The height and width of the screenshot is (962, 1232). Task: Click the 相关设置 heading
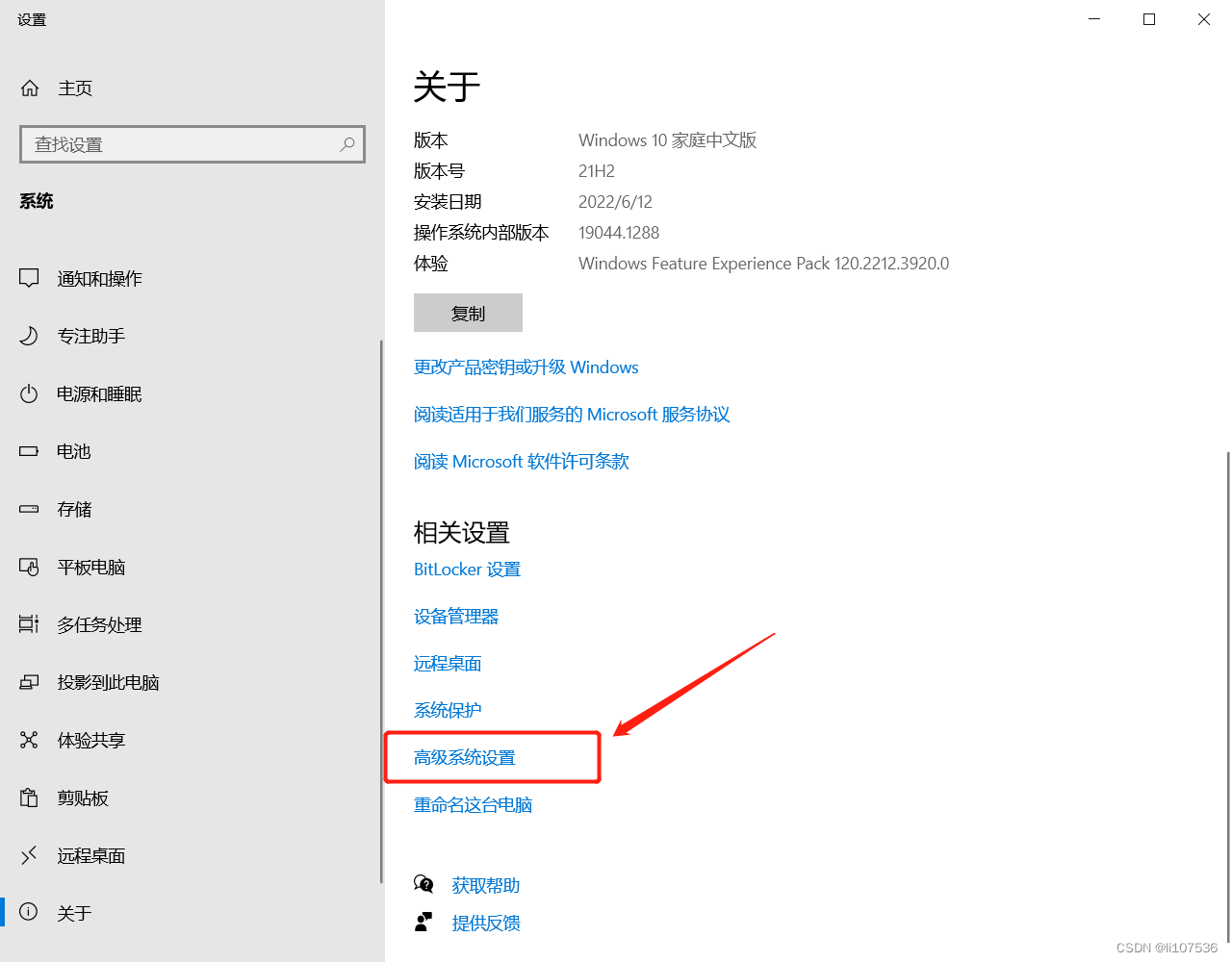(462, 532)
